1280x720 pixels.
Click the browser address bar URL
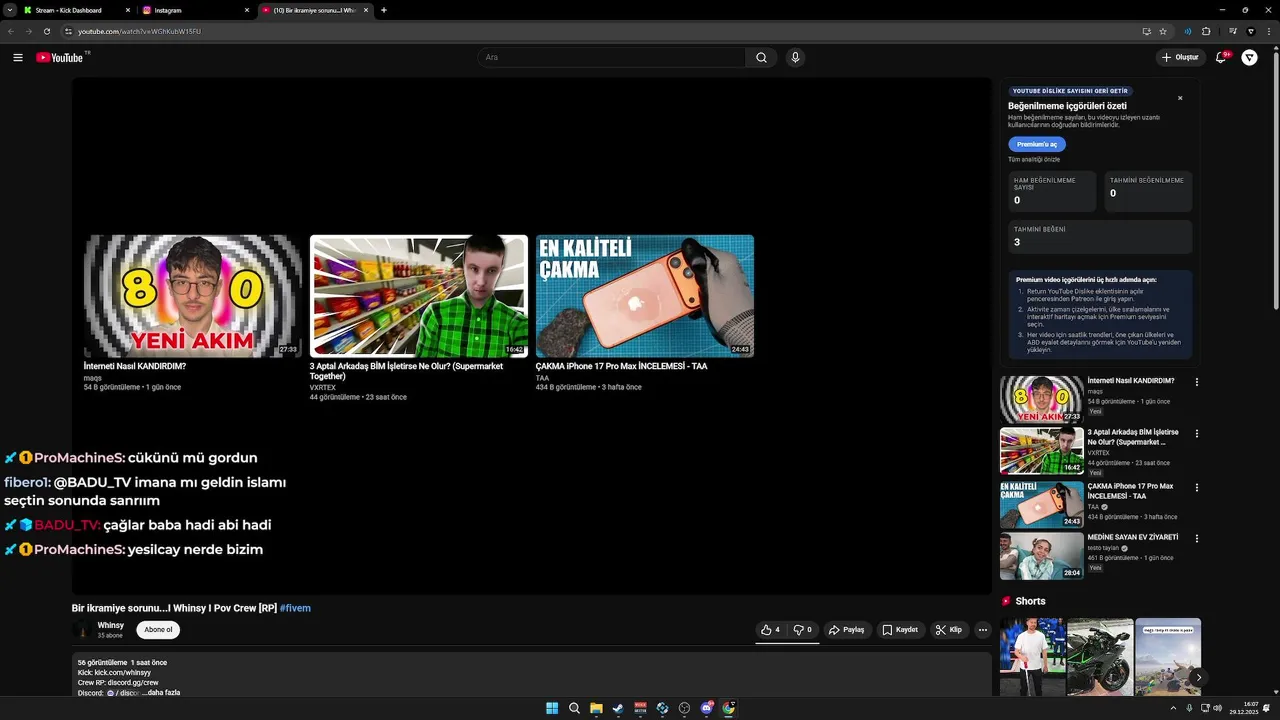pyautogui.click(x=140, y=31)
